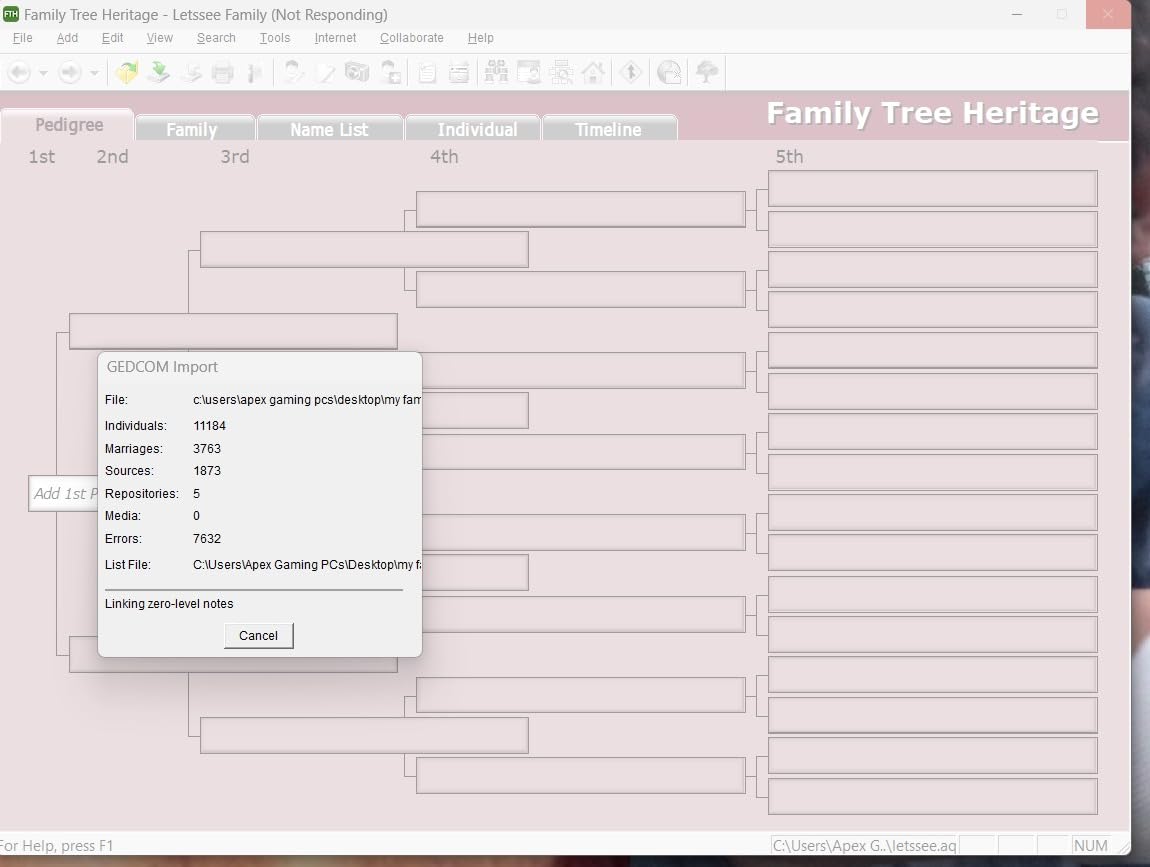1150x867 pixels.
Task: Click the edit person toolbar icon
Action: tap(293, 72)
